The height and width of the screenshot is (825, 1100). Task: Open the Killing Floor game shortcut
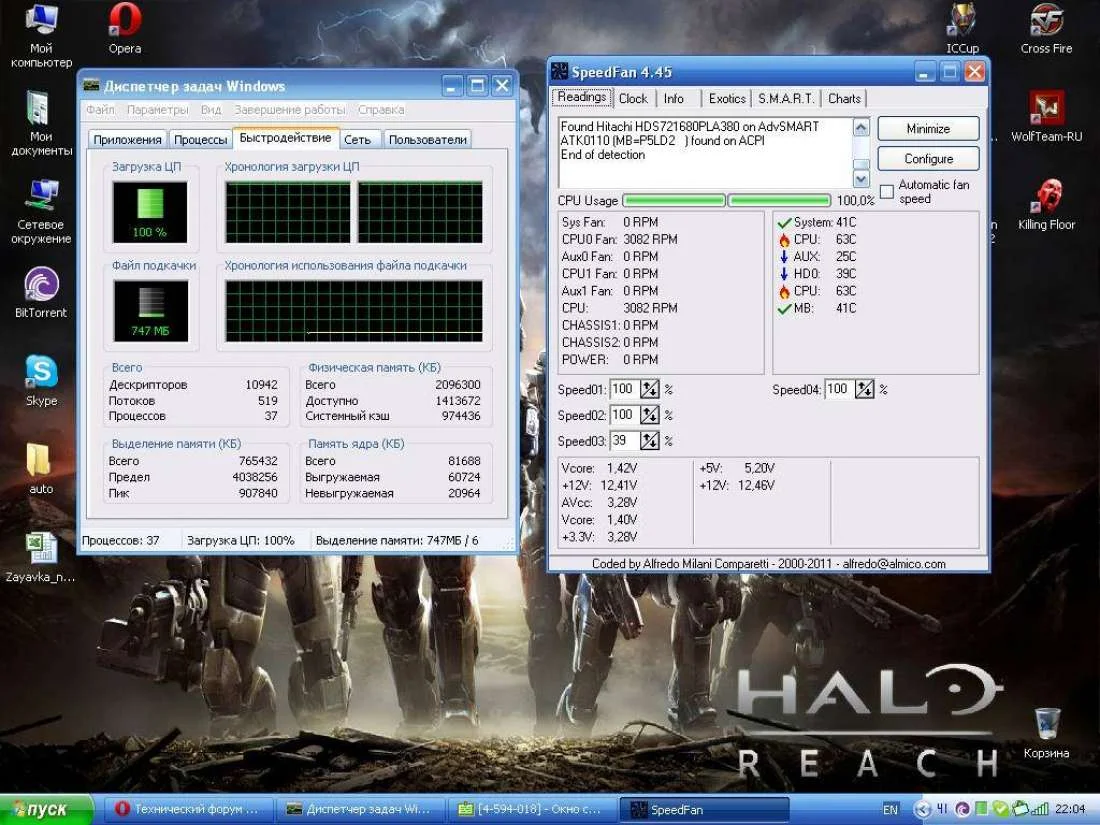pos(1046,195)
